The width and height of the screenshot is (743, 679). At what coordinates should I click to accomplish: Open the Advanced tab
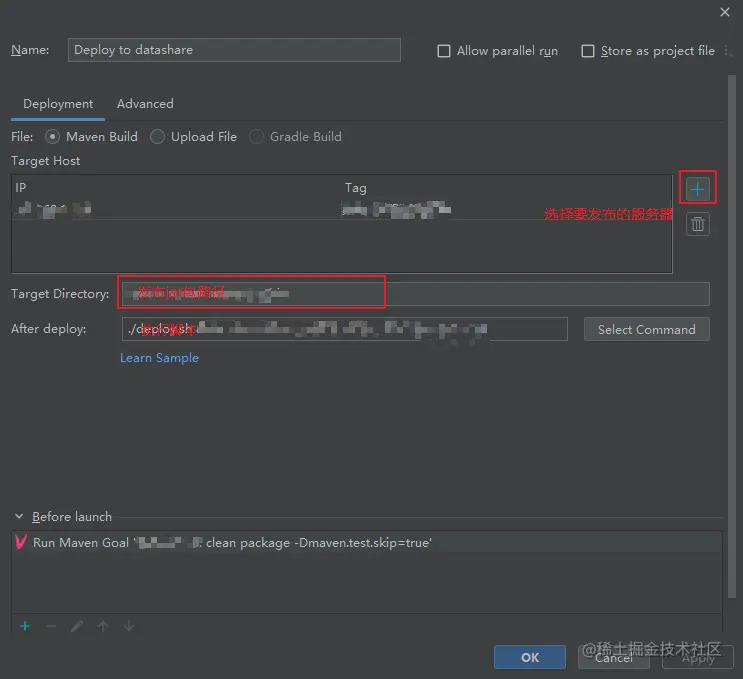pos(145,103)
